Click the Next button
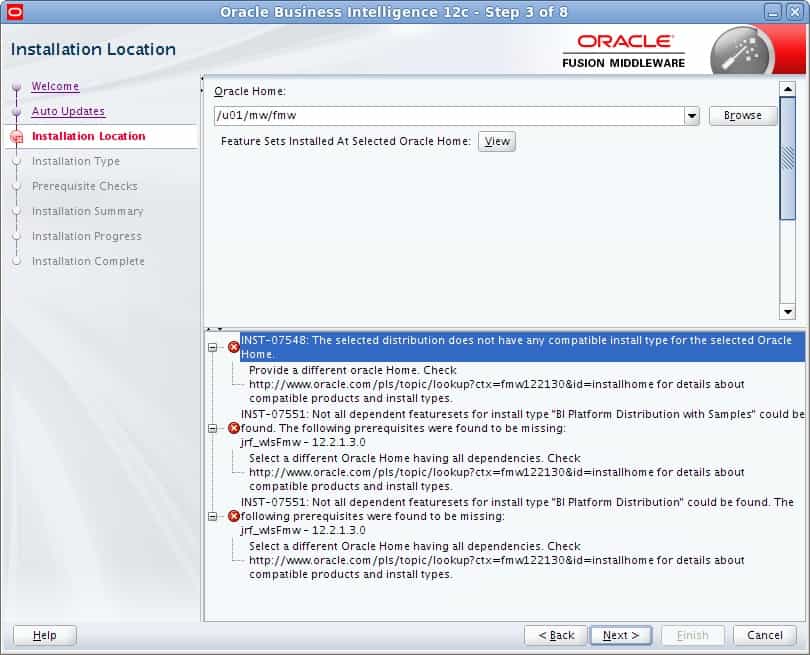Viewport: 810px width, 655px height. click(620, 635)
